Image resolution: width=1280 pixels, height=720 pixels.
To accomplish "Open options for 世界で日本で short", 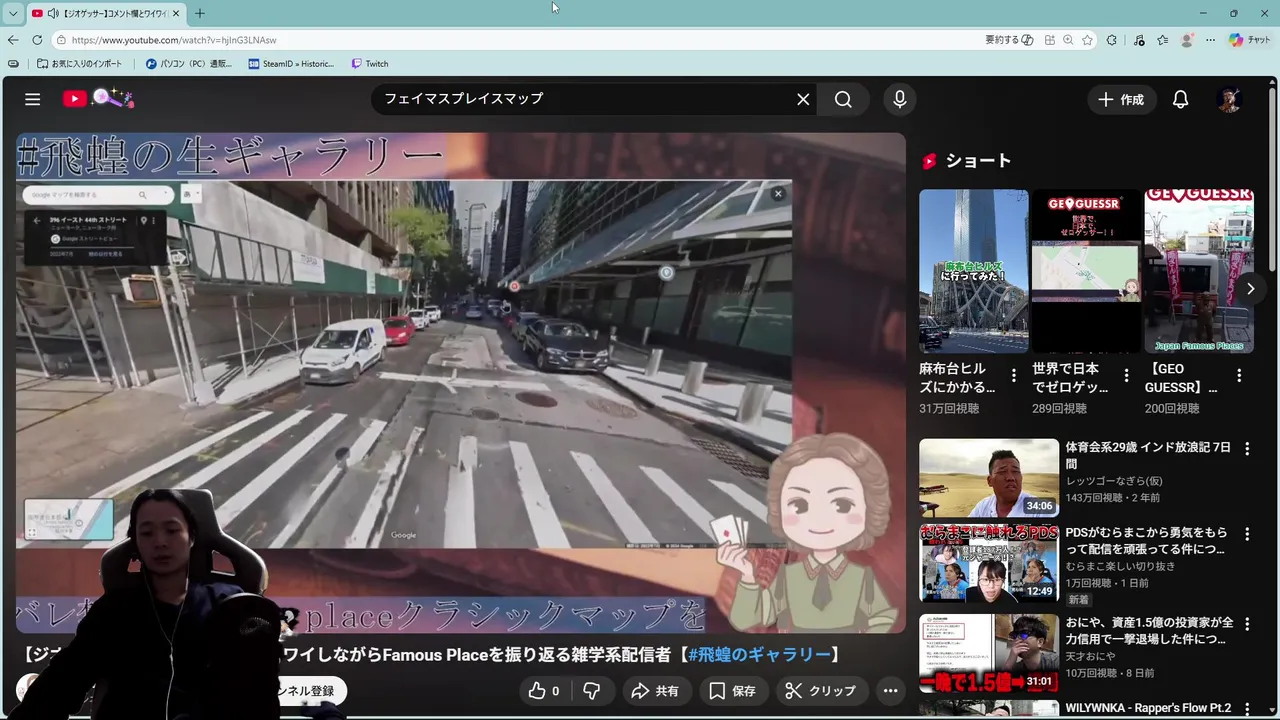I will click(1126, 375).
